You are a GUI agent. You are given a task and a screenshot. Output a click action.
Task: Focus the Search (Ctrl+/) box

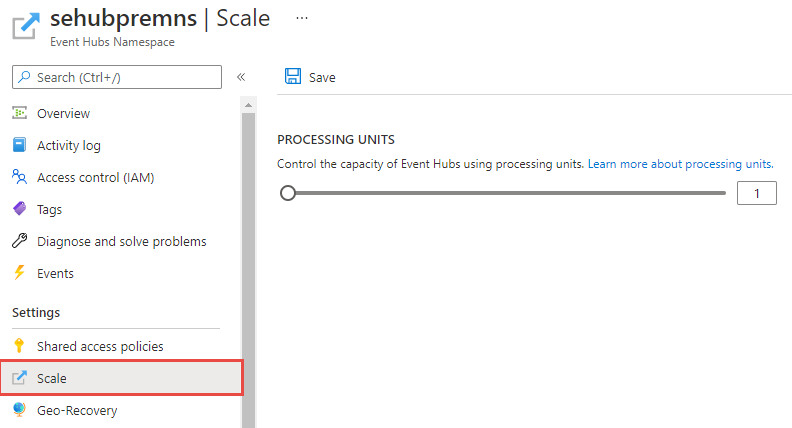click(117, 77)
